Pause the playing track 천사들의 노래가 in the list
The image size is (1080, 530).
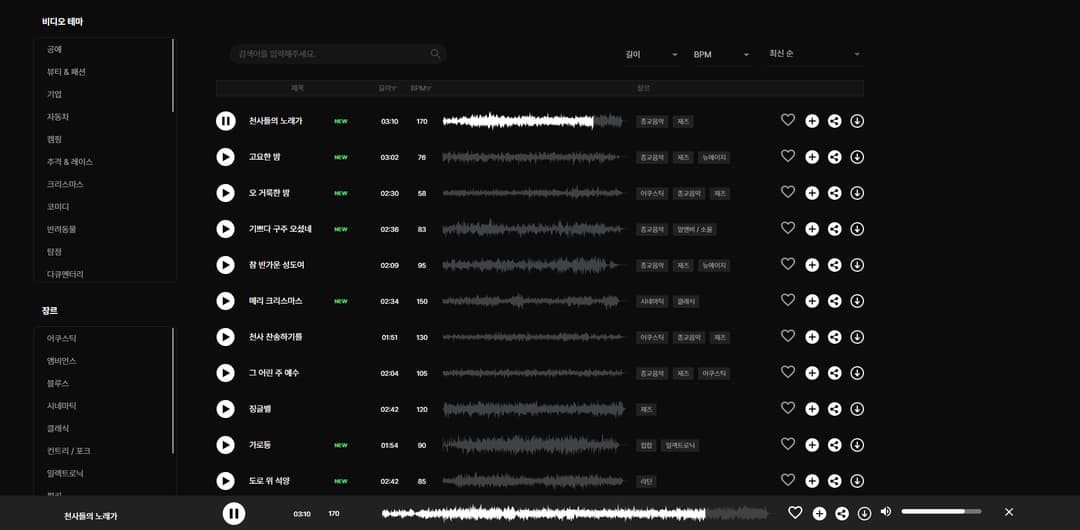(226, 121)
